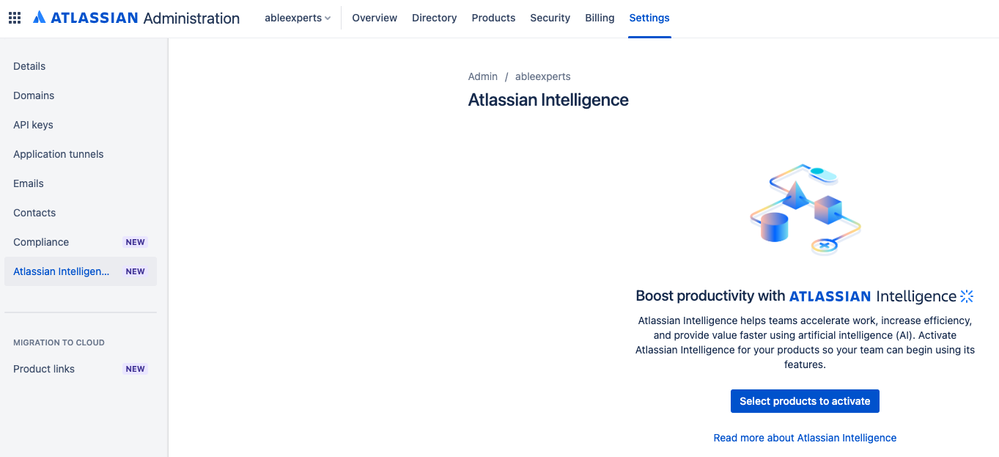Open Read more about Atlassian Intelligence link
This screenshot has width=999, height=457.
[x=805, y=438]
